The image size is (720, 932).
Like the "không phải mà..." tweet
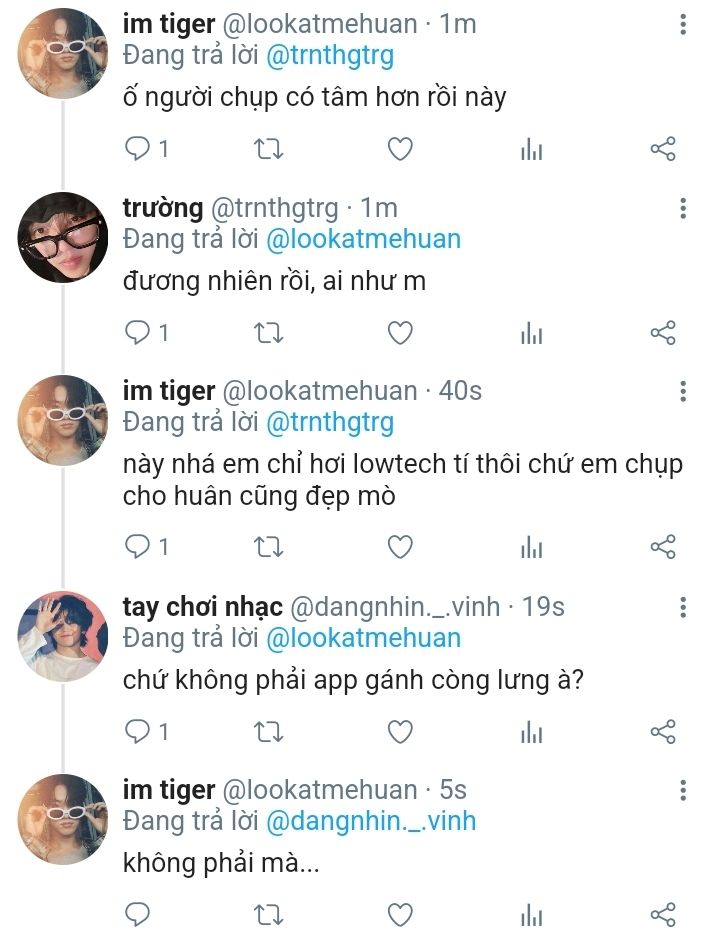[x=400, y=914]
